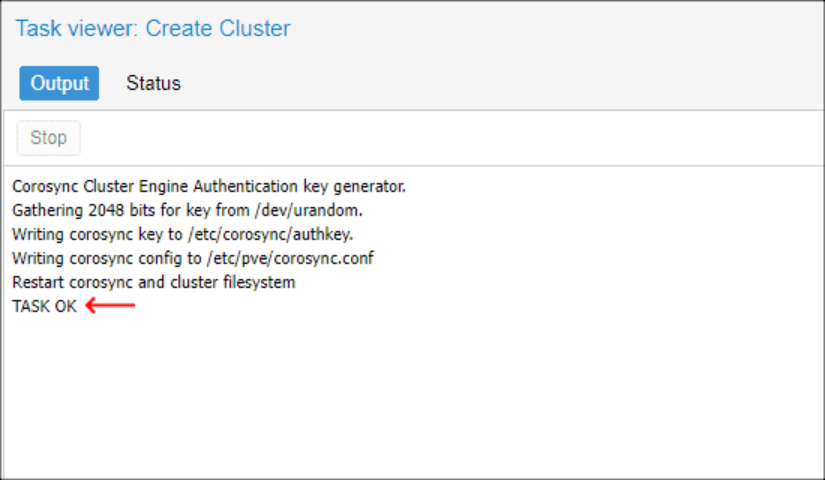
Task: Click the 'Task viewer: Create Cluster' title
Action: pos(152,28)
